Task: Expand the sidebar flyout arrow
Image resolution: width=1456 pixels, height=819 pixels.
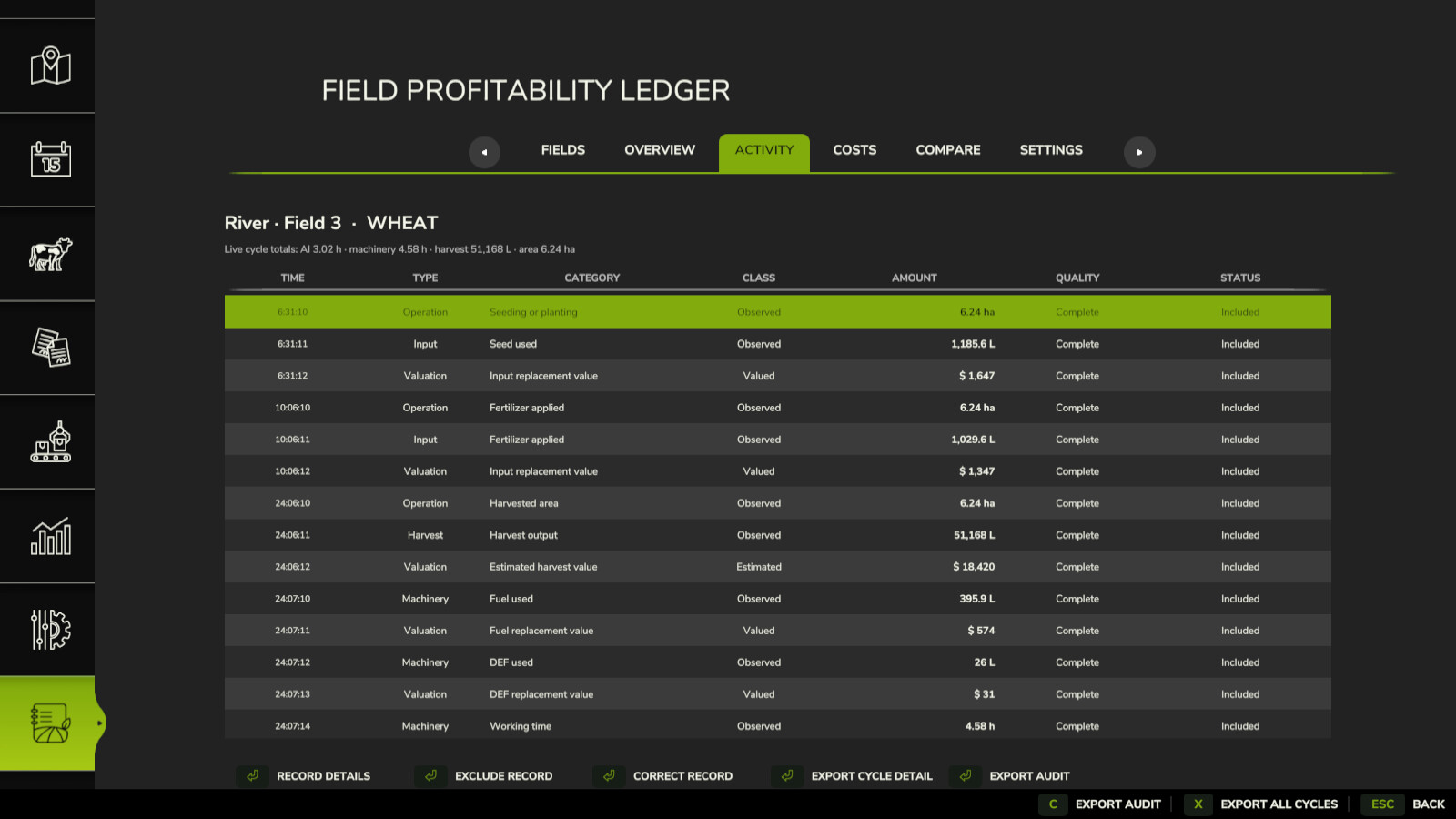Action: click(100, 723)
